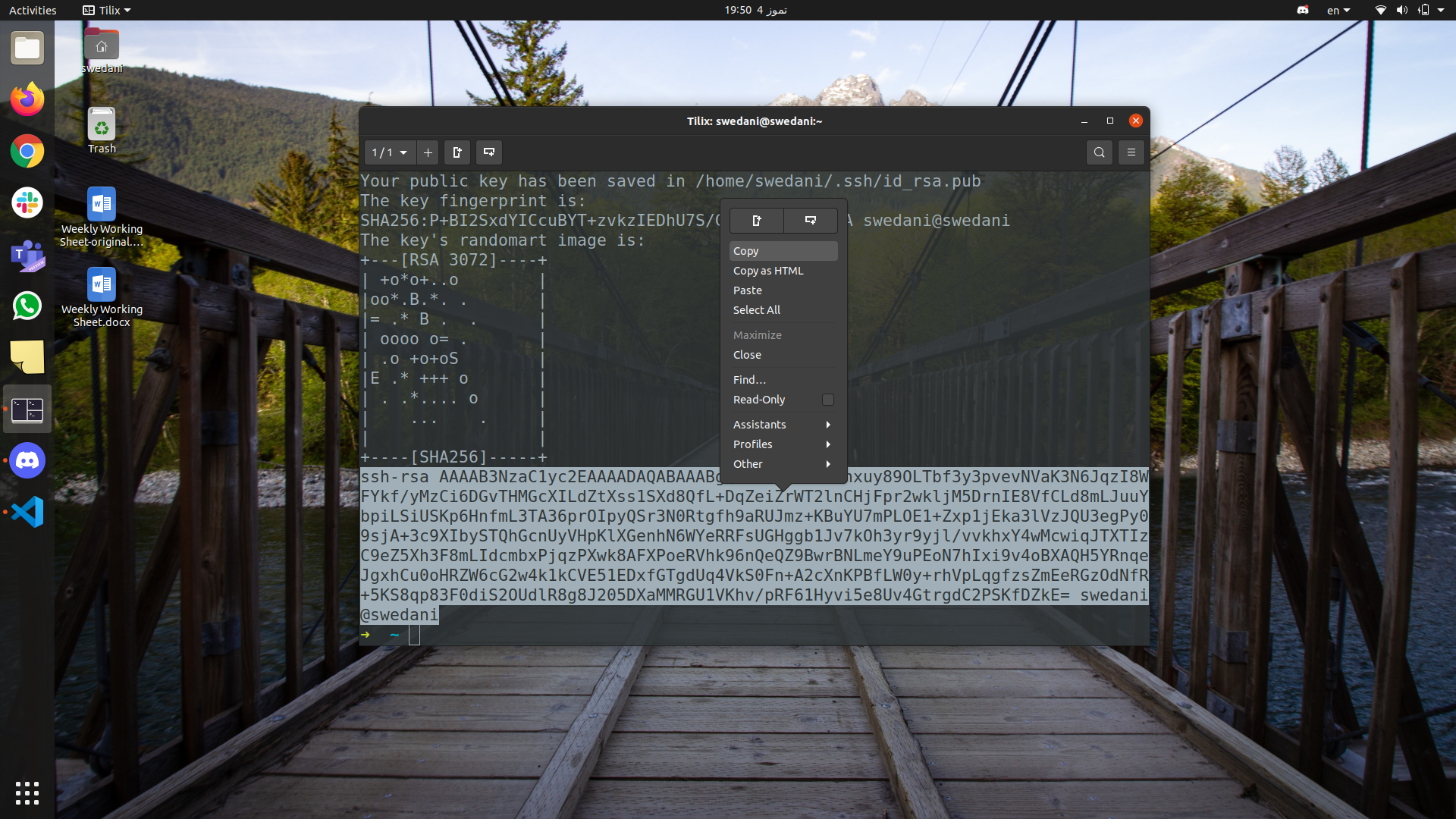The height and width of the screenshot is (819, 1456).
Task: Open the 1/1 session switcher dropdown
Action: [390, 152]
